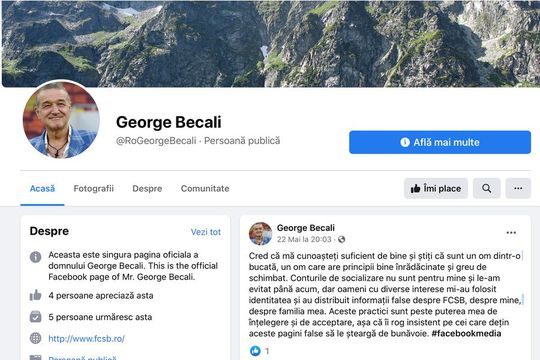Click the small avatar on the post
Viewport: 540px width, 360px height.
tap(260, 234)
